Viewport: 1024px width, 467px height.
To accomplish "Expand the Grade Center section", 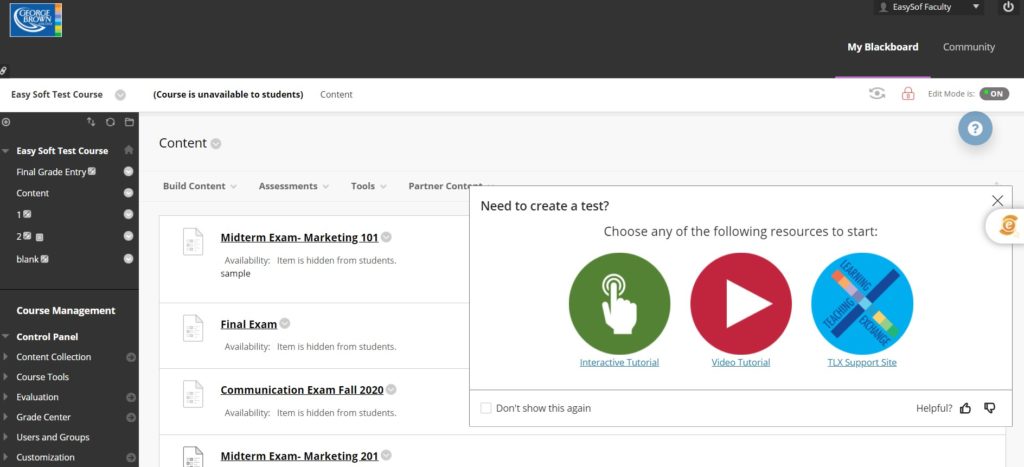I will click(x=43, y=417).
